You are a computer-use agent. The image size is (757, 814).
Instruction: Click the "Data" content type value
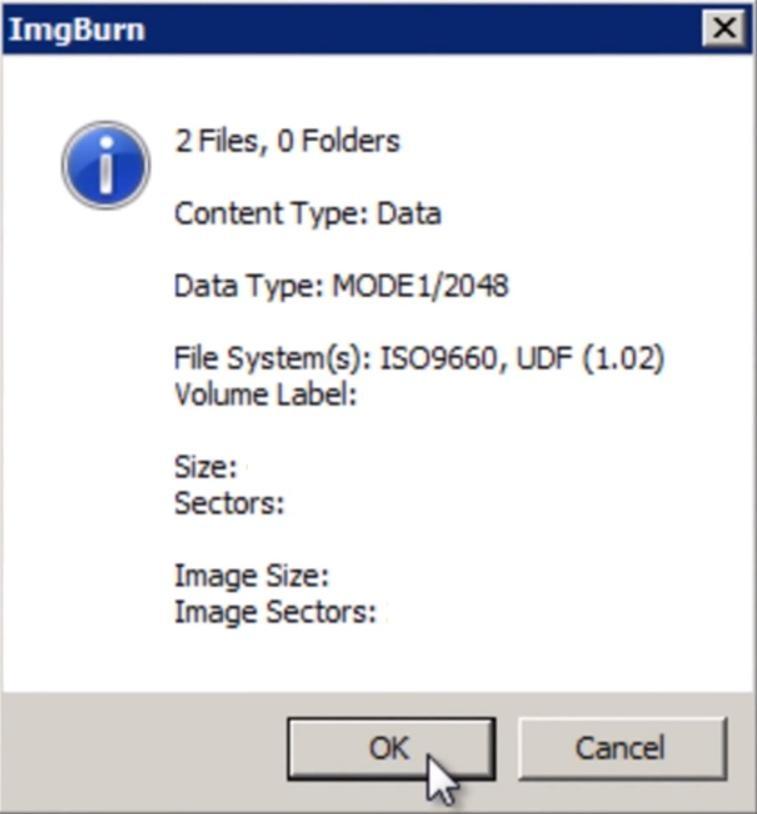[x=409, y=214]
